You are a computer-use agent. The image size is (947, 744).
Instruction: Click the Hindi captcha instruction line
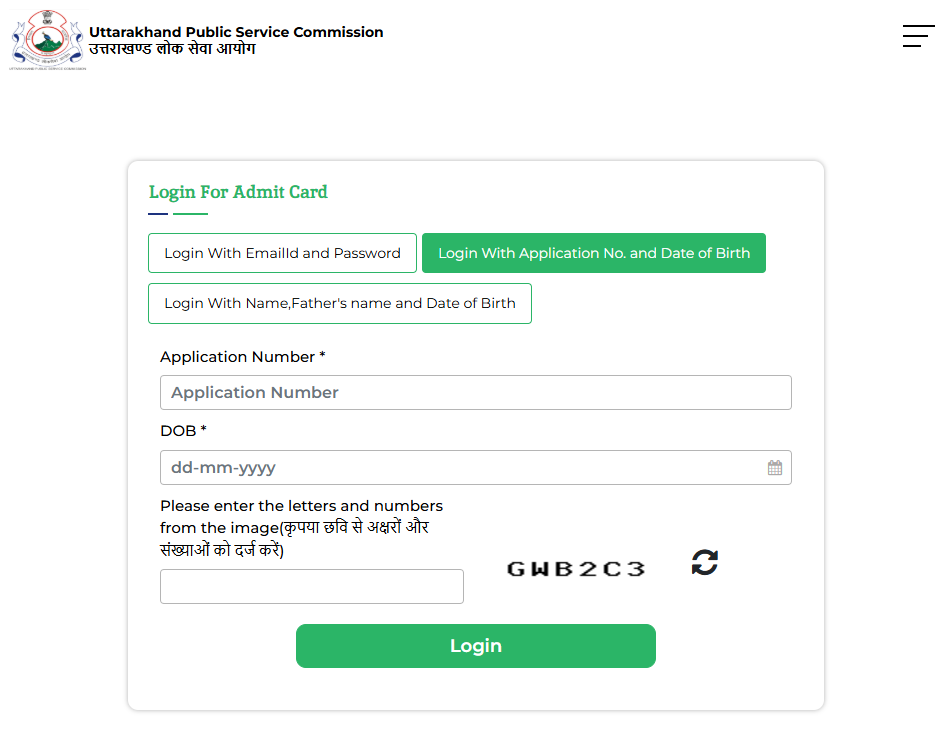pyautogui.click(x=222, y=550)
